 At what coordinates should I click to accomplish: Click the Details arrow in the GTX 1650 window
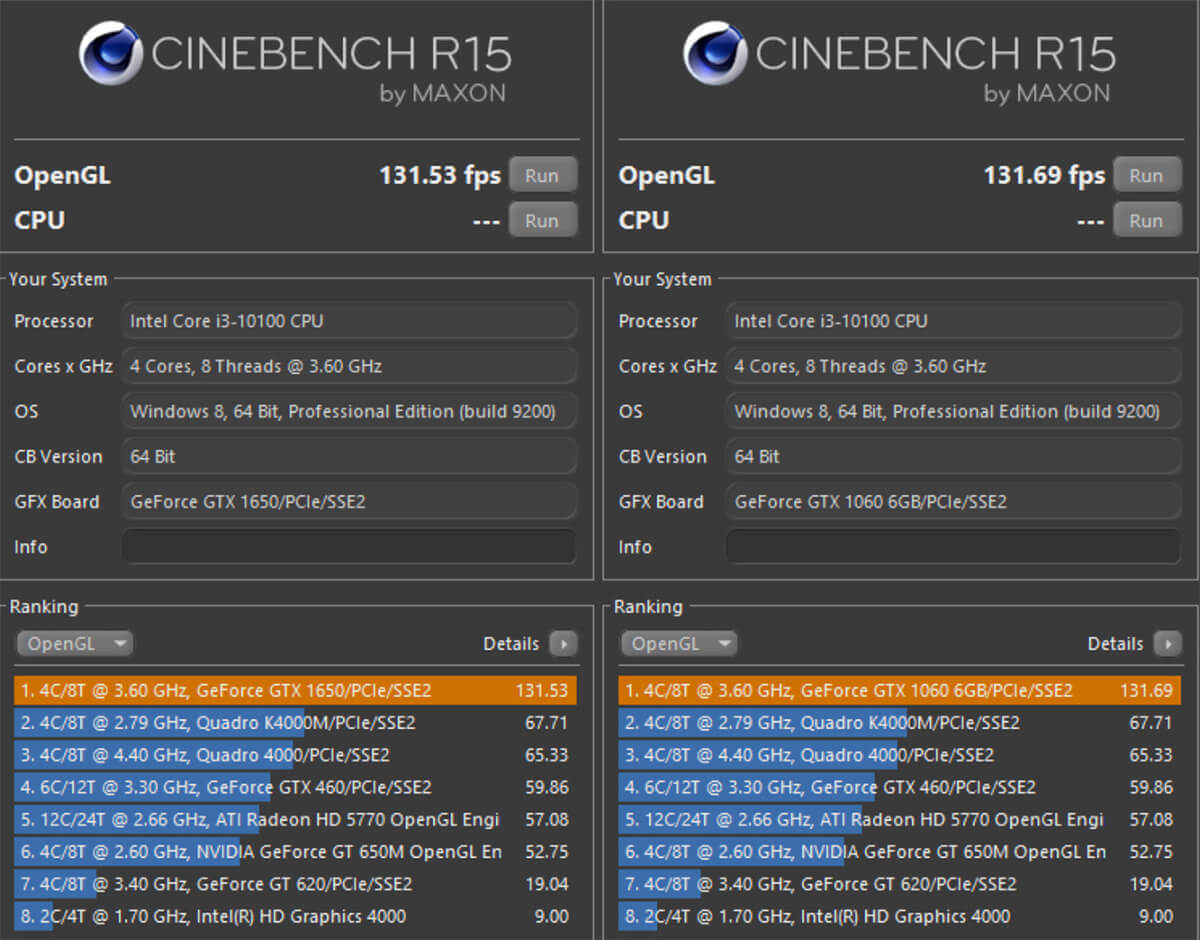(564, 643)
